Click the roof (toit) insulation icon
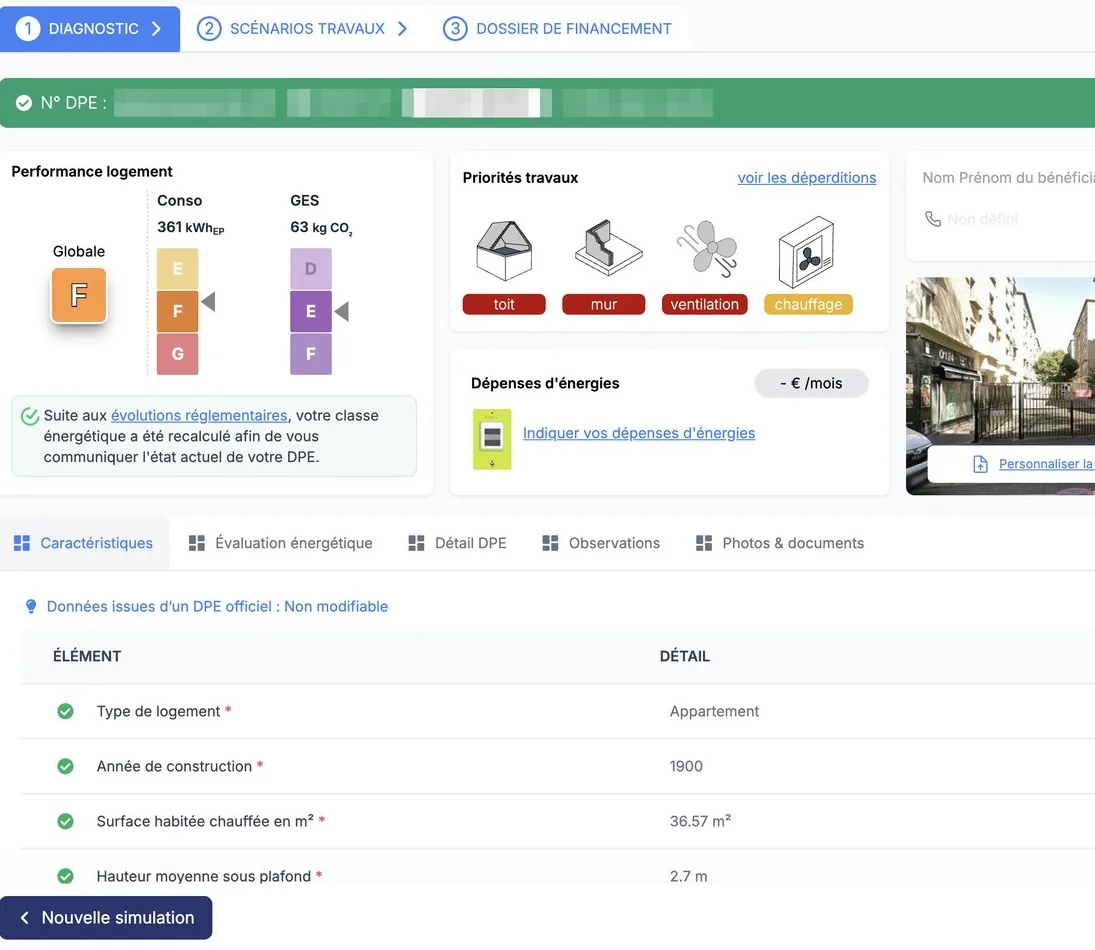The image size is (1095, 950). tap(504, 251)
